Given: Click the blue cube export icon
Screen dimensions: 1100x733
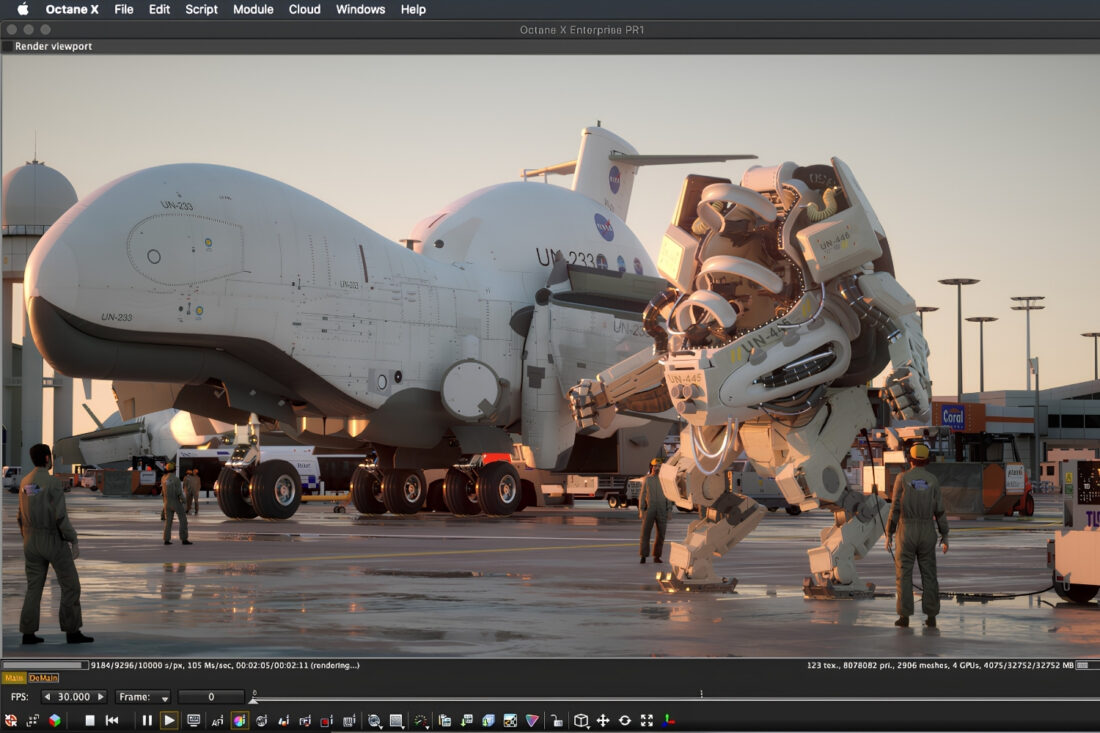Looking at the screenshot, I should click(488, 720).
